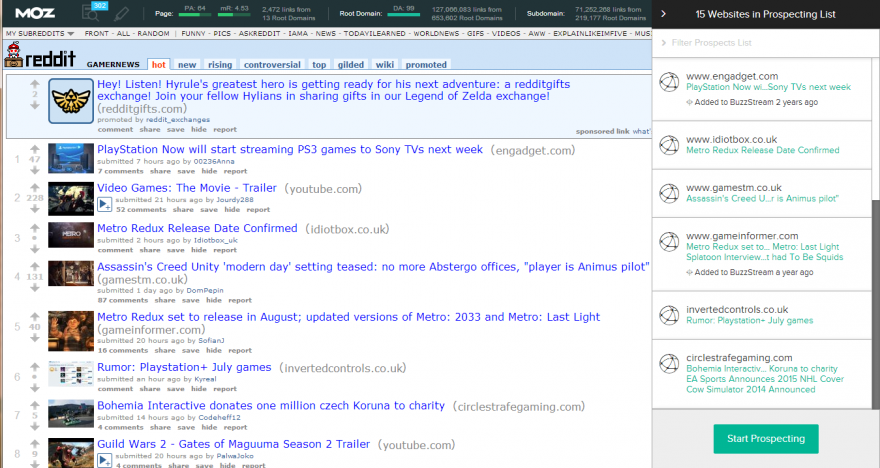
Task: Click the reddit alien logo
Action: click(13, 55)
